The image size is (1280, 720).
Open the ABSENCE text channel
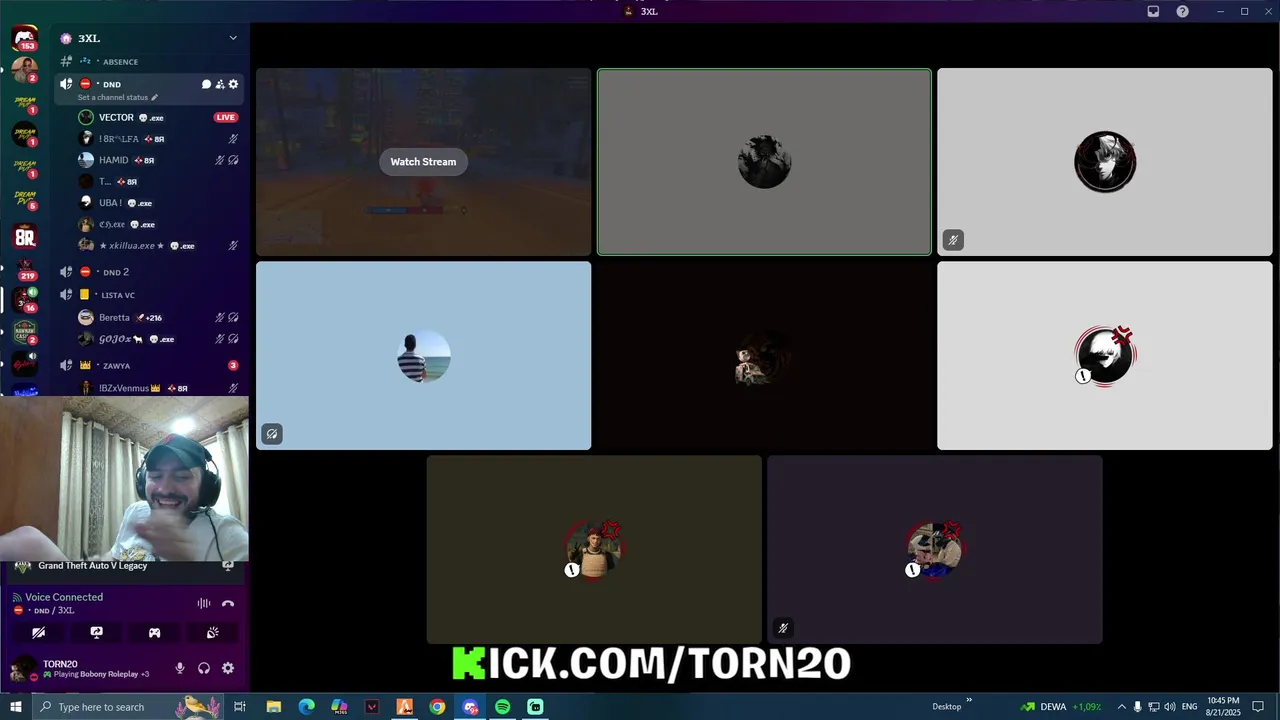pyautogui.click(x=150, y=62)
